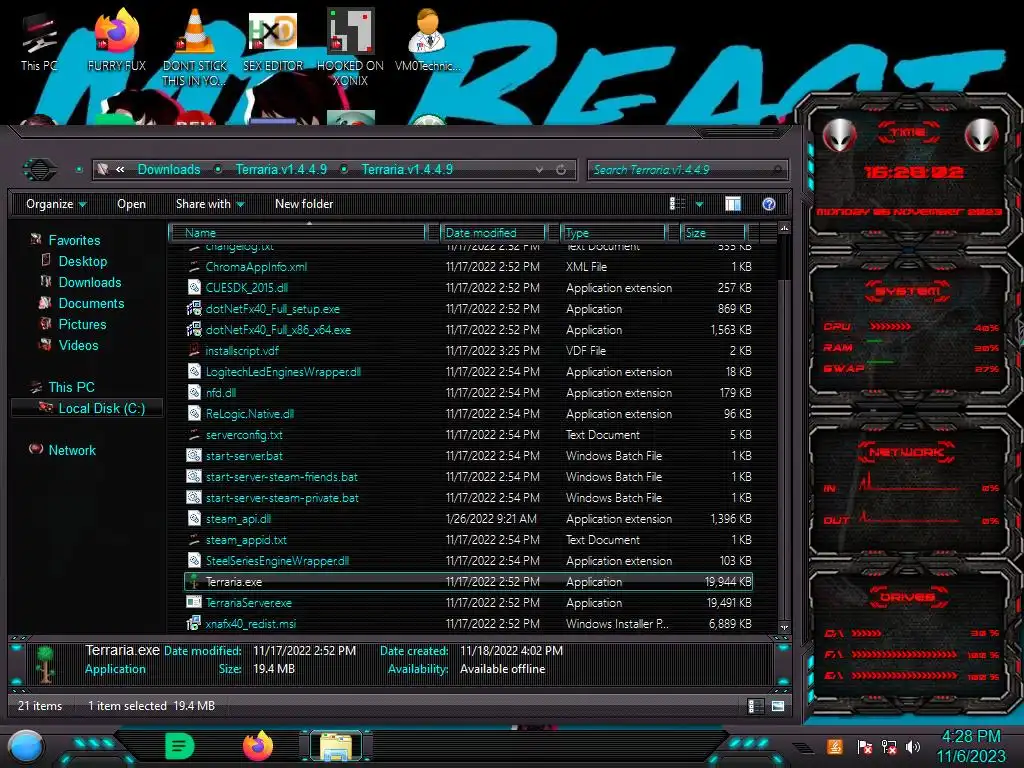The width and height of the screenshot is (1024, 768).
Task: Select start-server-steam-friends.bat file
Action: click(281, 477)
